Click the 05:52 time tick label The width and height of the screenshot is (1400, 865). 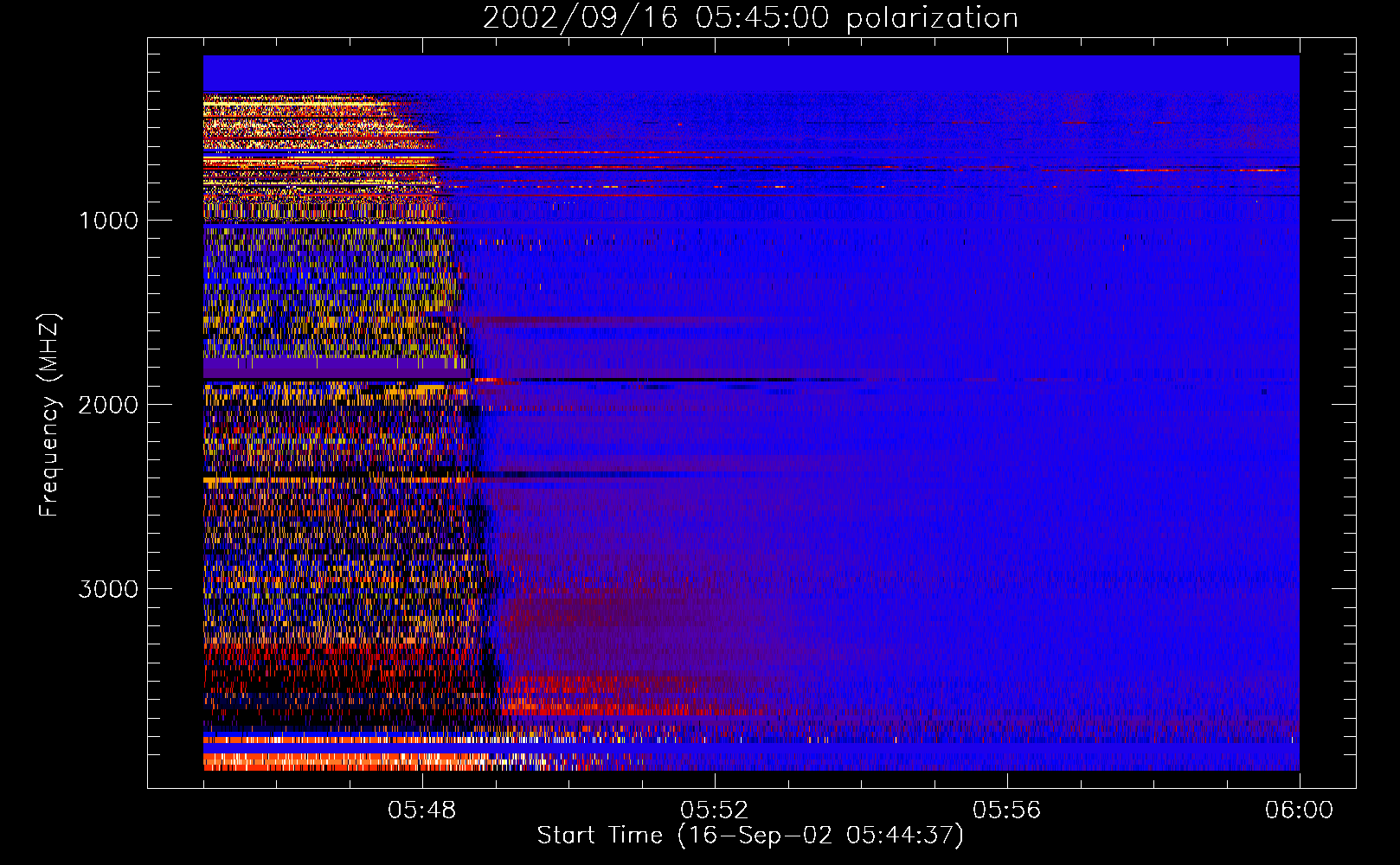click(715, 811)
